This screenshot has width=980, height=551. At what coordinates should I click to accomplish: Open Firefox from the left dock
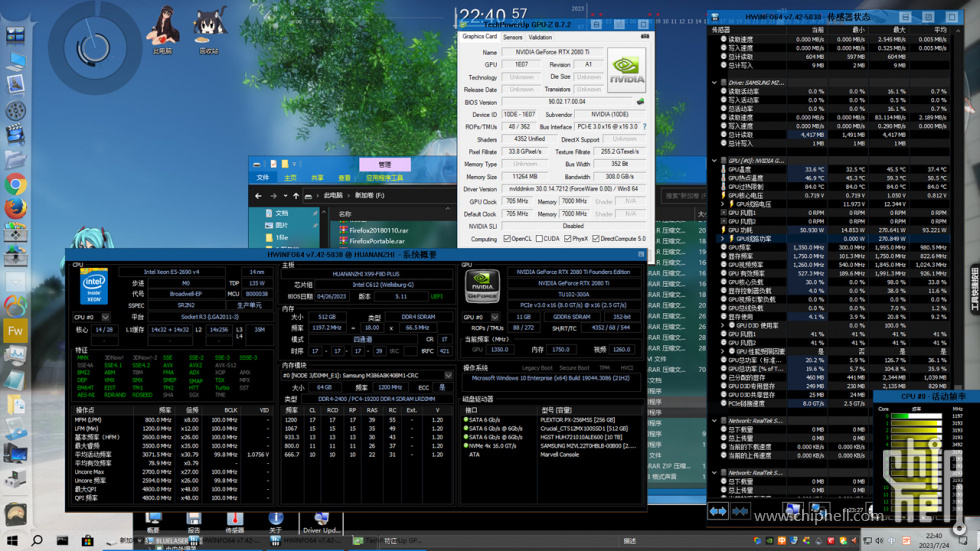[x=15, y=208]
